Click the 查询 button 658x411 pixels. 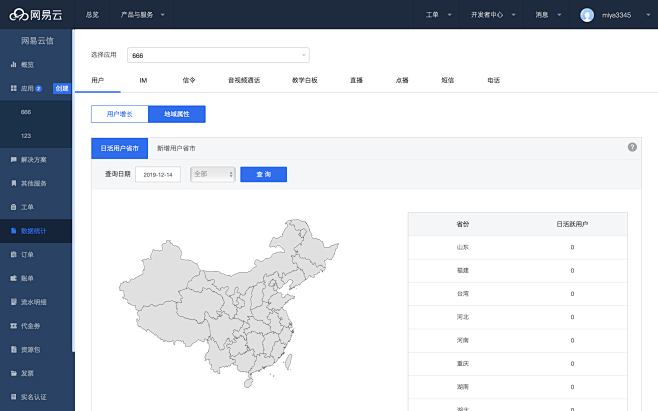click(263, 174)
